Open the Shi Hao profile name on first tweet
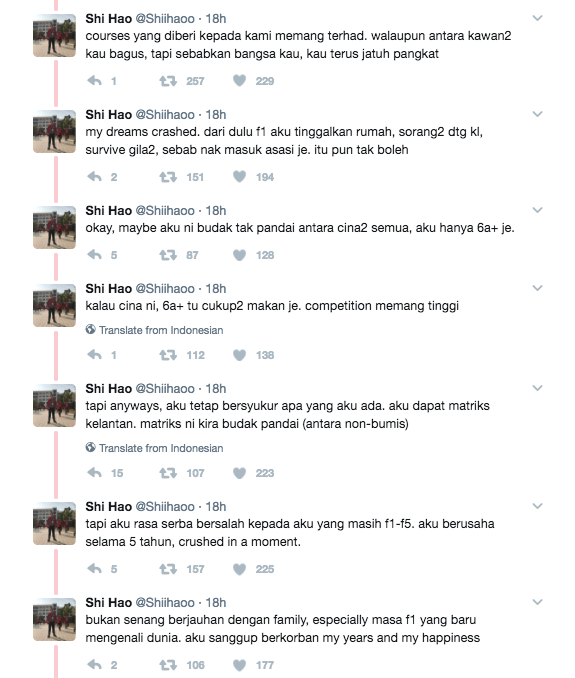 click(x=109, y=19)
